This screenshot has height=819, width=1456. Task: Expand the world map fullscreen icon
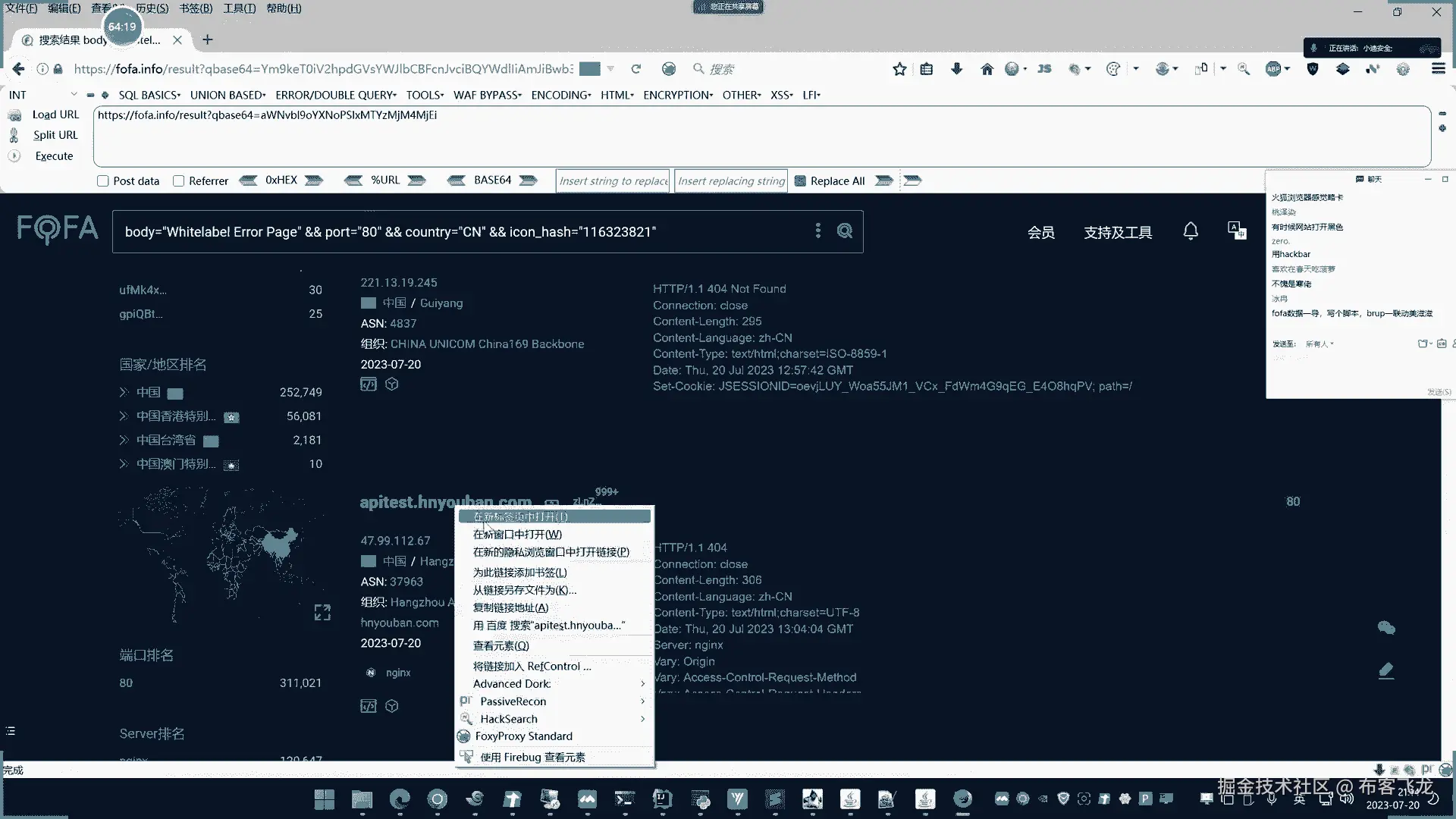(322, 613)
